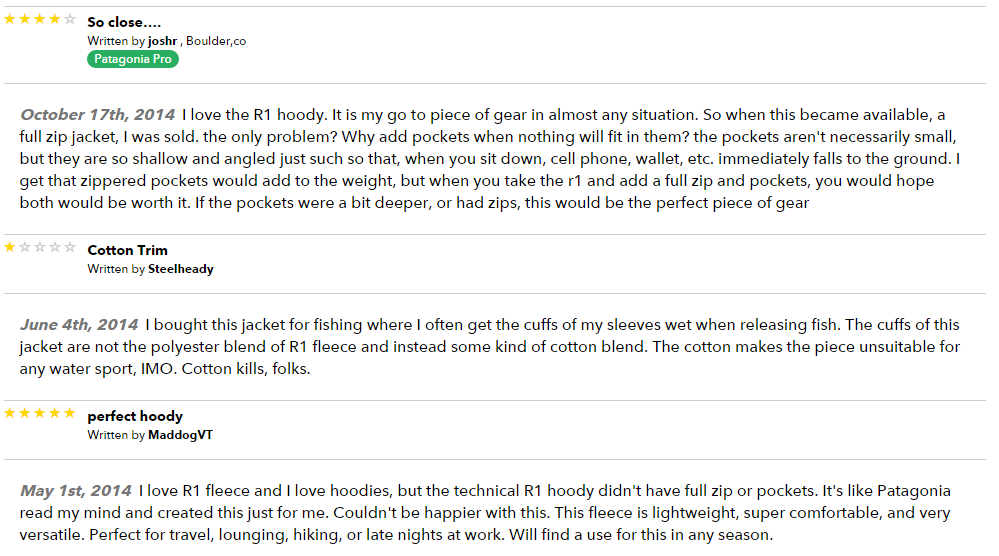Click the empty fifth star of 'So close....' review
This screenshot has width=999, height=556.
click(69, 19)
